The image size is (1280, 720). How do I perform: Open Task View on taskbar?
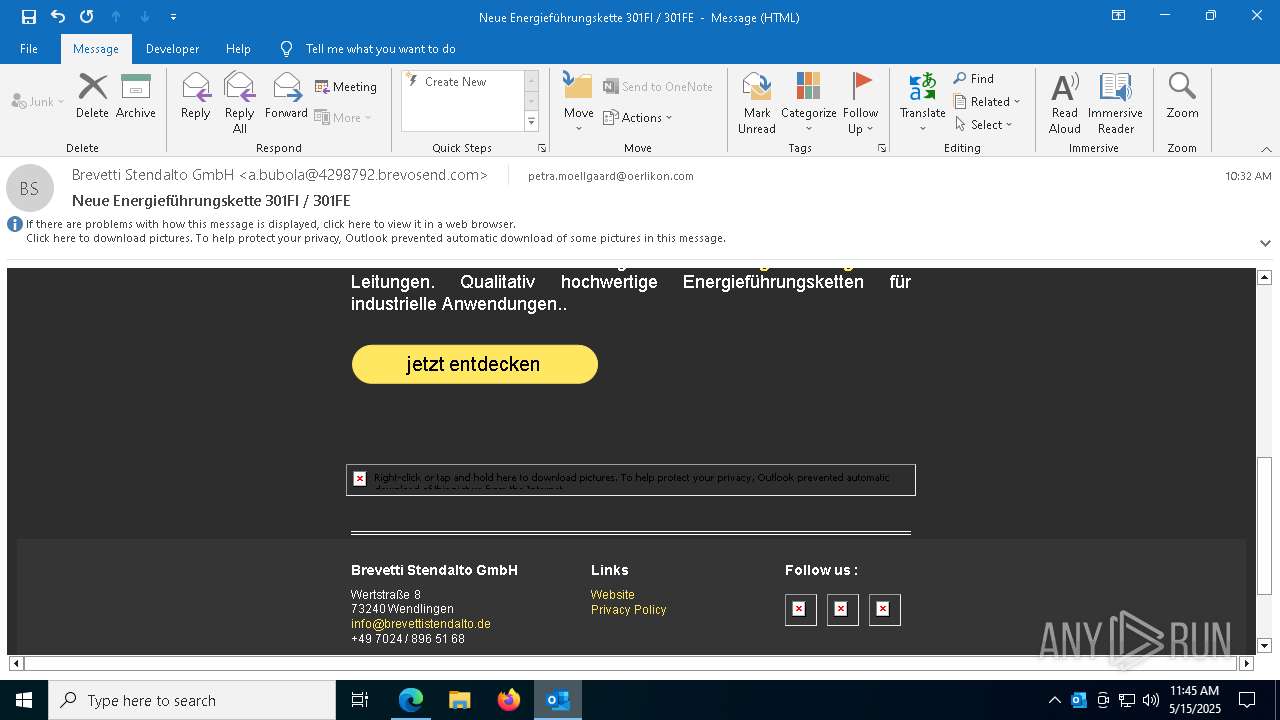tap(360, 700)
